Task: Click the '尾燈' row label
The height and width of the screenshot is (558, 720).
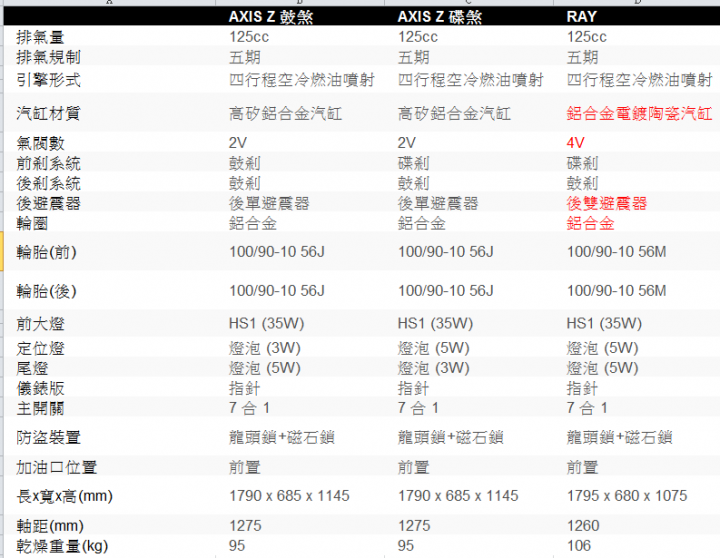Action: (x=32, y=368)
